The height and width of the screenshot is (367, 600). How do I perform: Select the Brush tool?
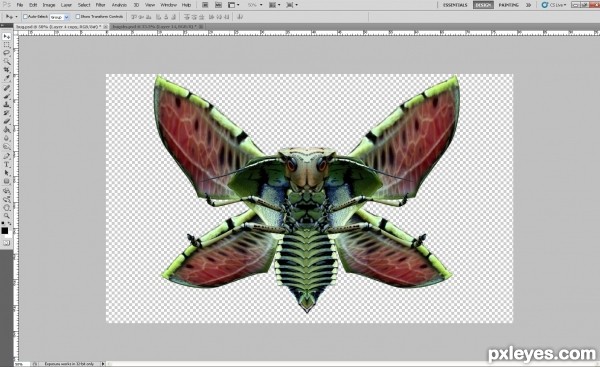(7, 96)
